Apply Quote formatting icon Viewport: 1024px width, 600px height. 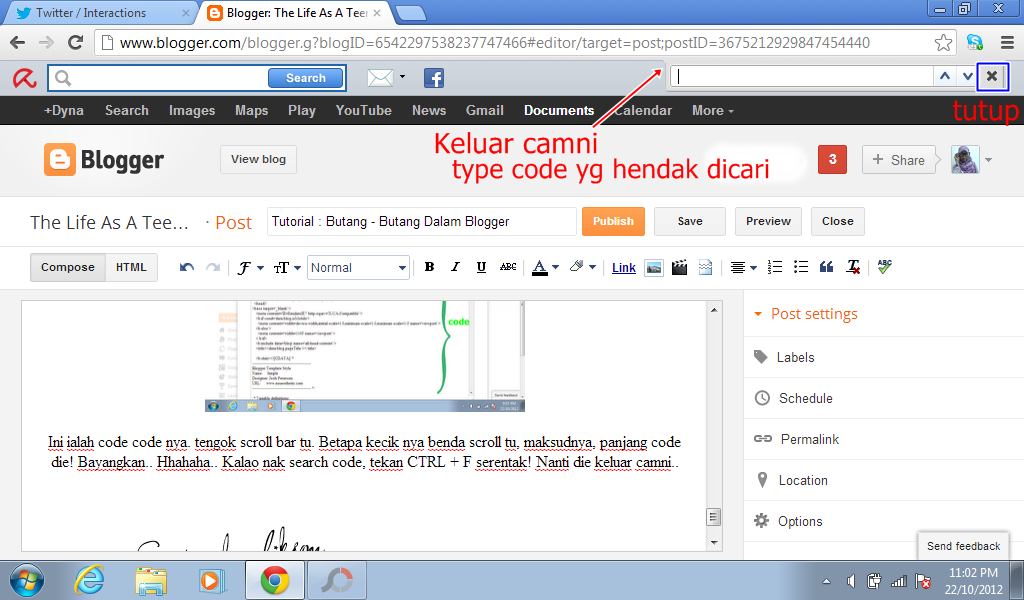coord(826,267)
